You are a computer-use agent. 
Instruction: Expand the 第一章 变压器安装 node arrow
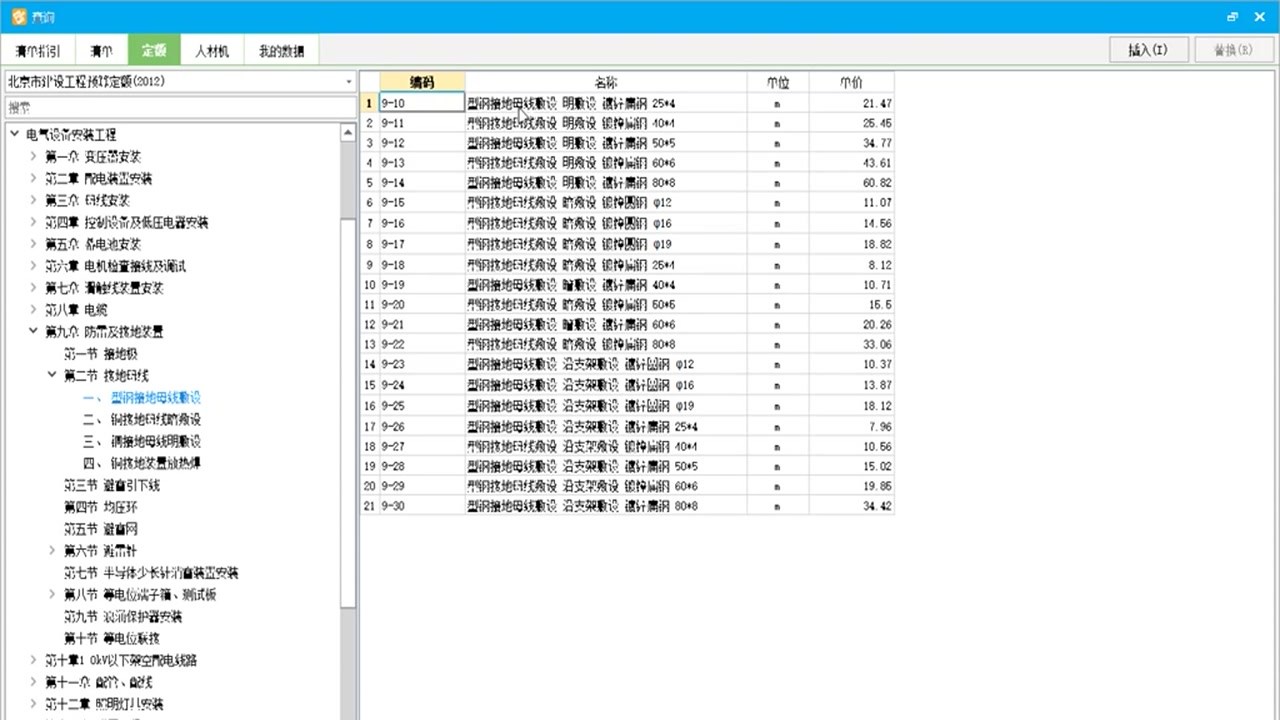click(33, 156)
